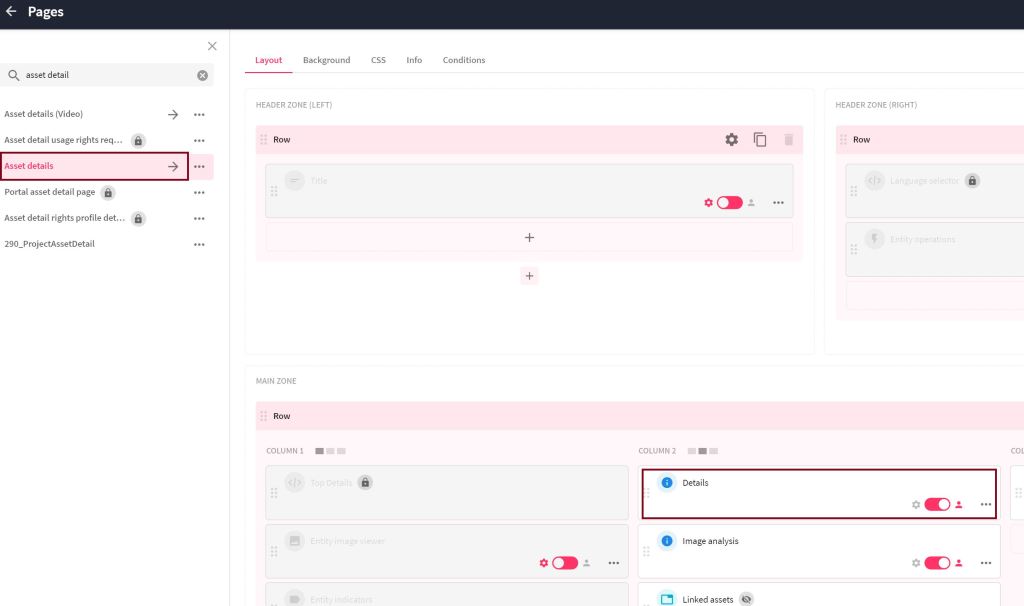Click permissions user icon on Details component
Viewport: 1024px width, 606px height.
pos(959,505)
